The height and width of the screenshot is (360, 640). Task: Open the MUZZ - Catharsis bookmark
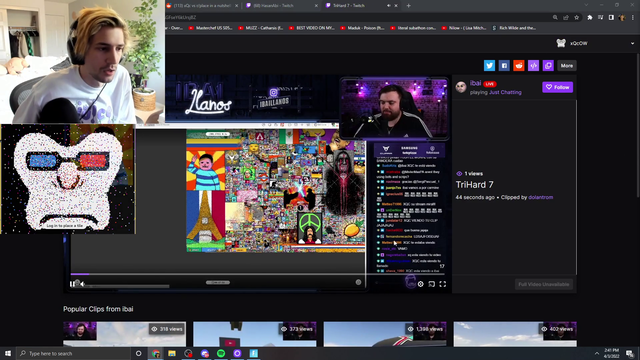pyautogui.click(x=260, y=28)
